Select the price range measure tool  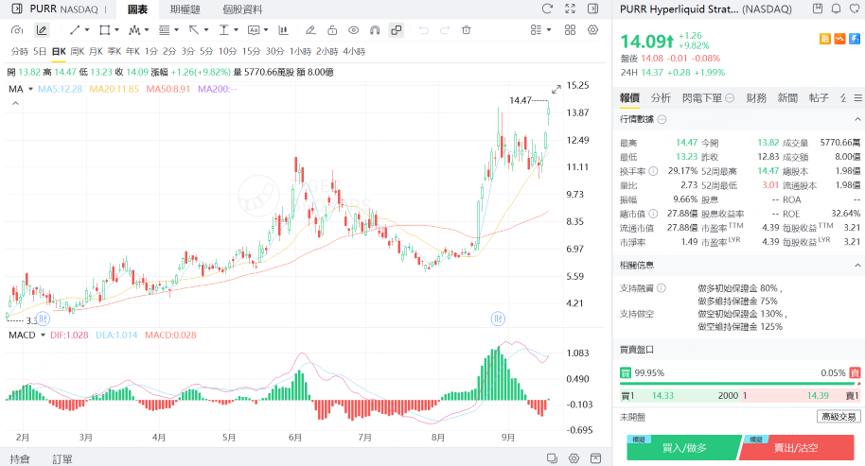tap(223, 30)
